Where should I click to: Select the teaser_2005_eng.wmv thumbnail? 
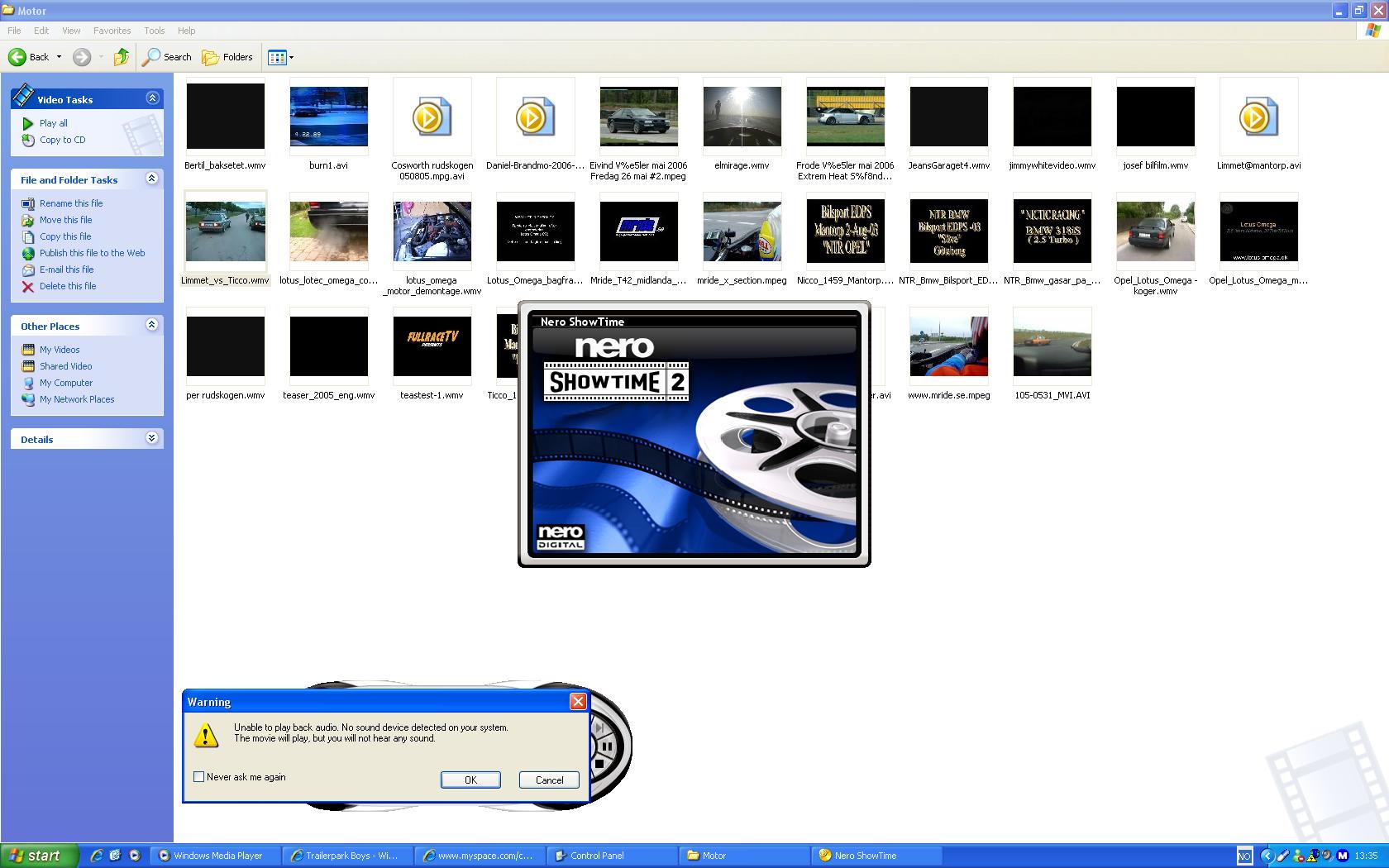pos(329,346)
